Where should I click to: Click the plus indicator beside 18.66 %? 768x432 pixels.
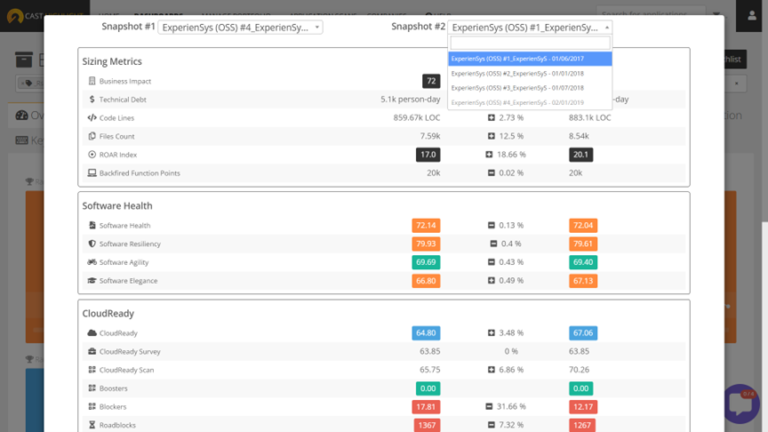point(491,155)
